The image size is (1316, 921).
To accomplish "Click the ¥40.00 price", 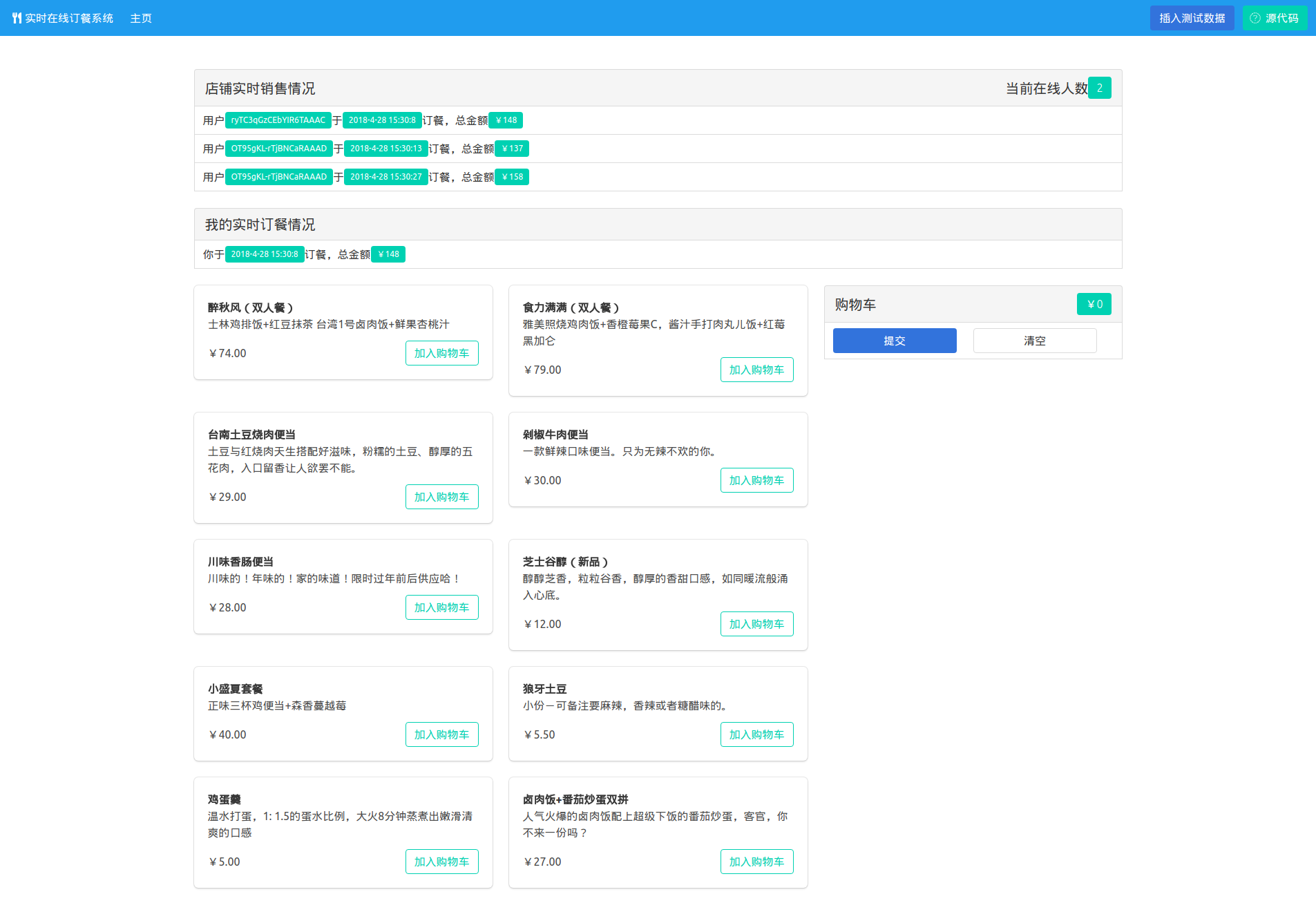I will click(x=227, y=734).
